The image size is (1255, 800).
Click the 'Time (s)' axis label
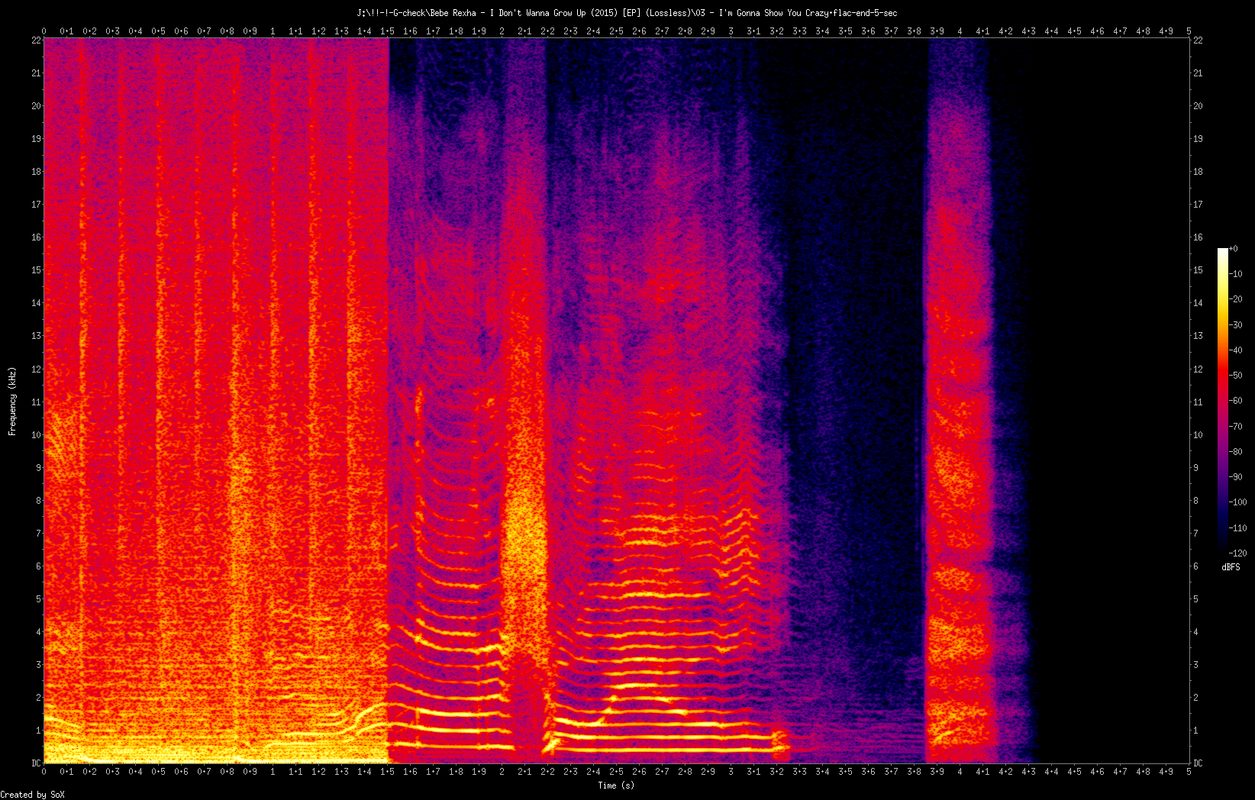coord(615,785)
